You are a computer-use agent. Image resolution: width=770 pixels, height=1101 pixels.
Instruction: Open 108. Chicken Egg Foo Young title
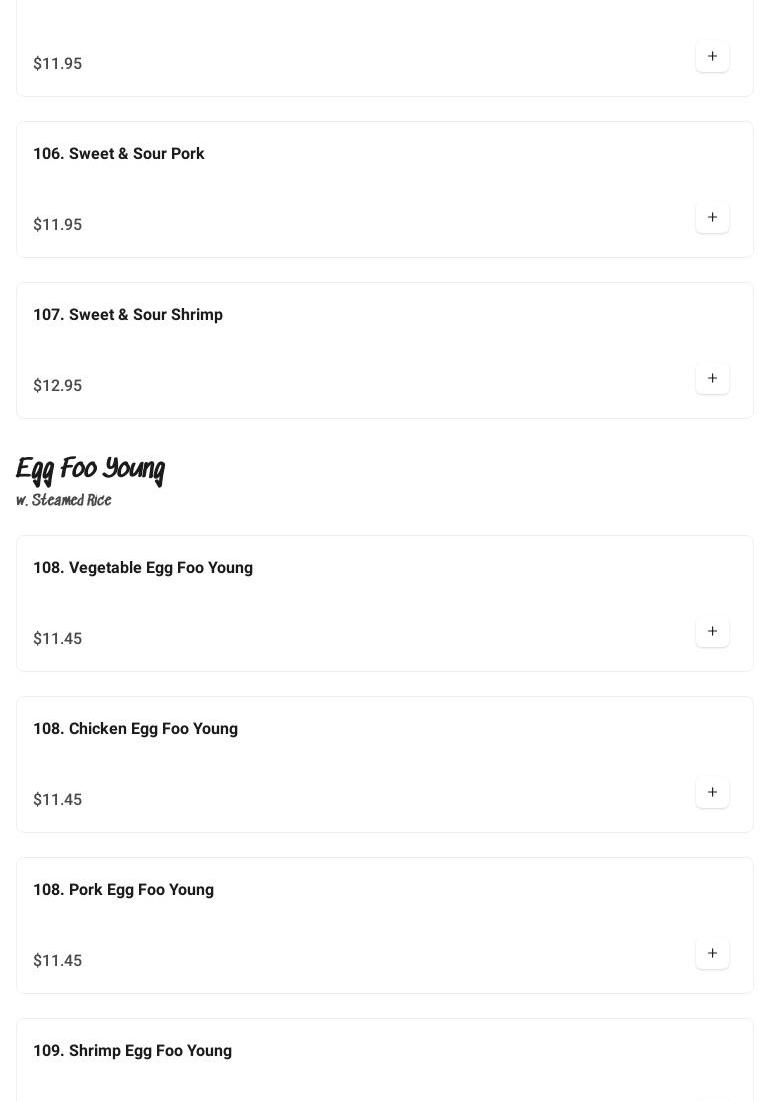pos(135,729)
